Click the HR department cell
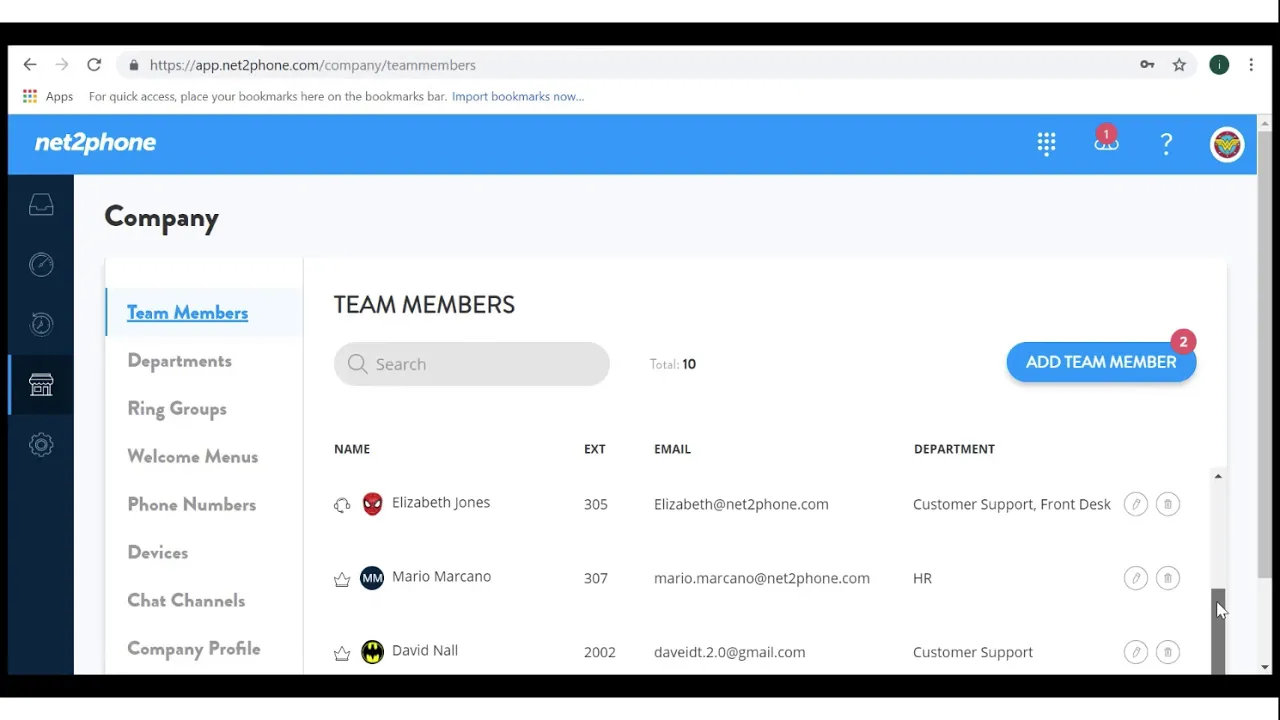Image resolution: width=1280 pixels, height=720 pixels. point(922,578)
